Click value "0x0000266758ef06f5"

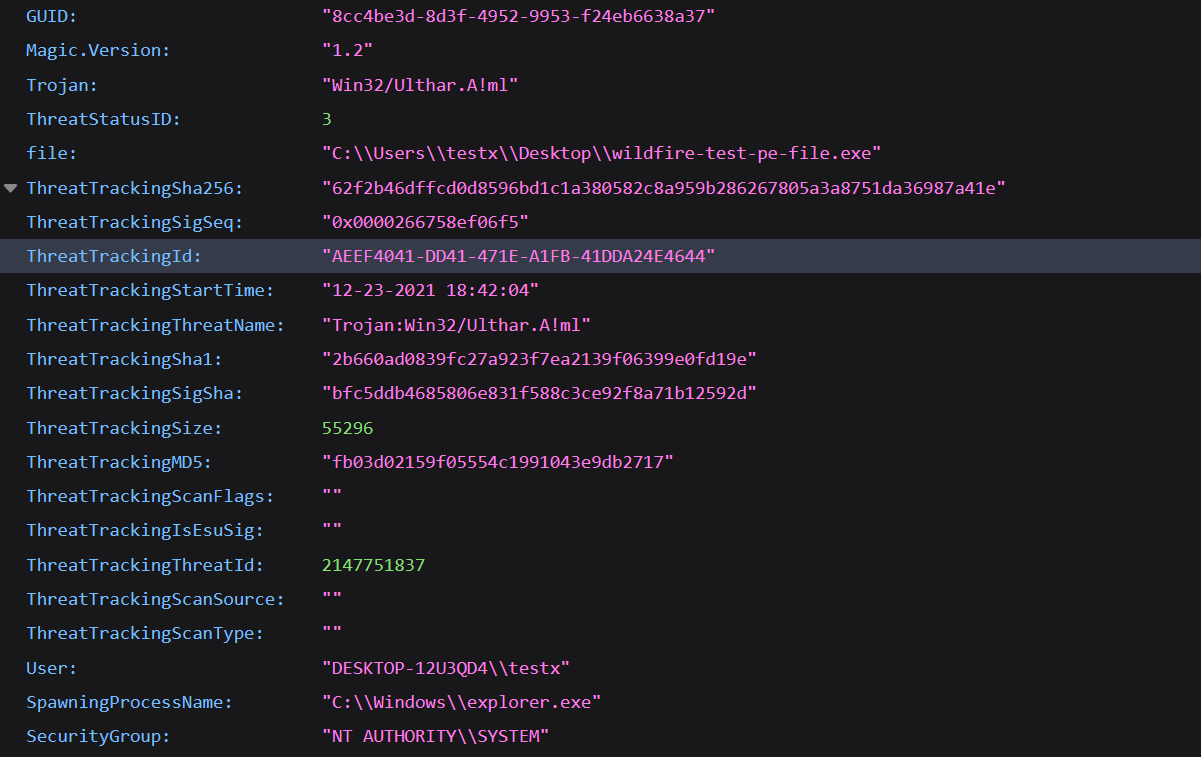pyautogui.click(x=425, y=222)
